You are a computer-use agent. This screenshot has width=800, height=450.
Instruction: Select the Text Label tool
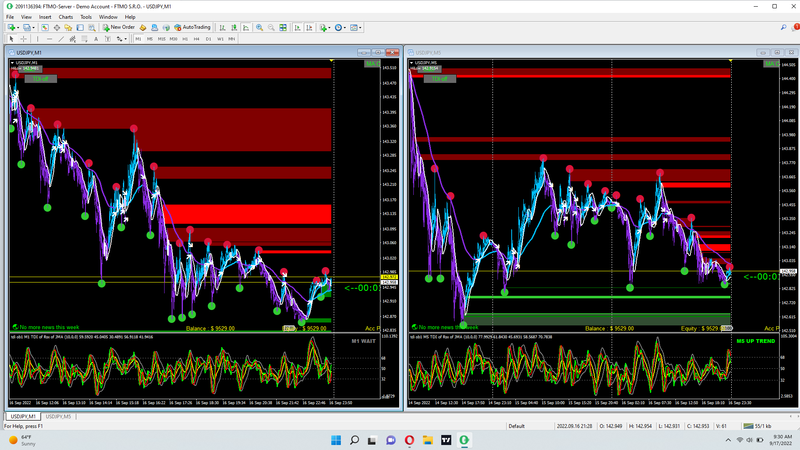click(108, 39)
